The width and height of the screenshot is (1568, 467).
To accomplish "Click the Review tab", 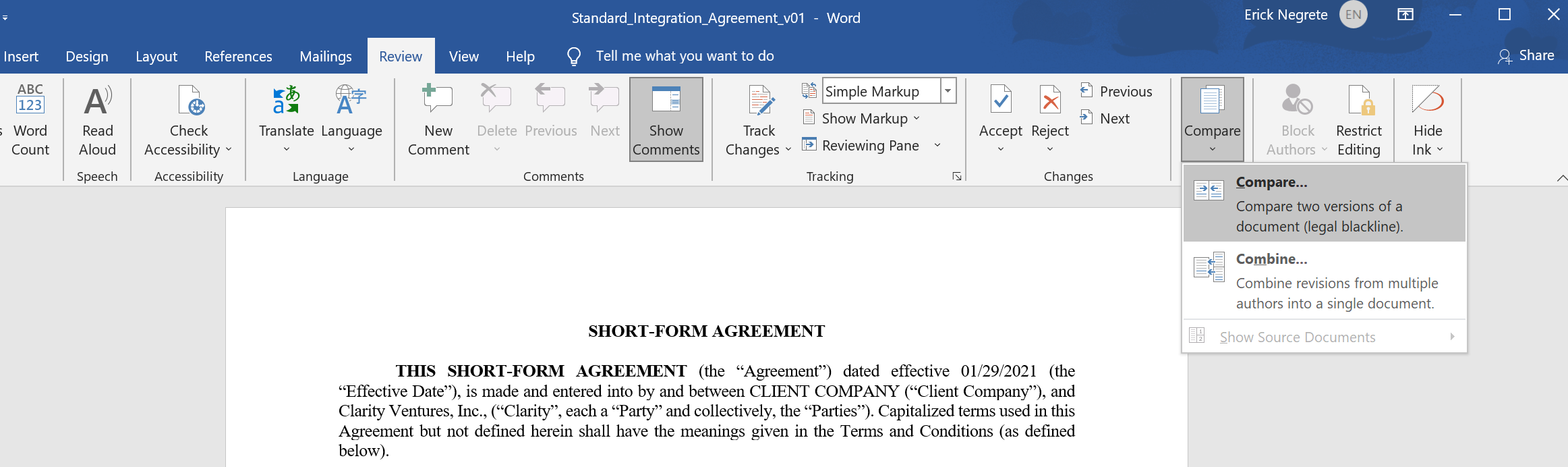I will [401, 56].
